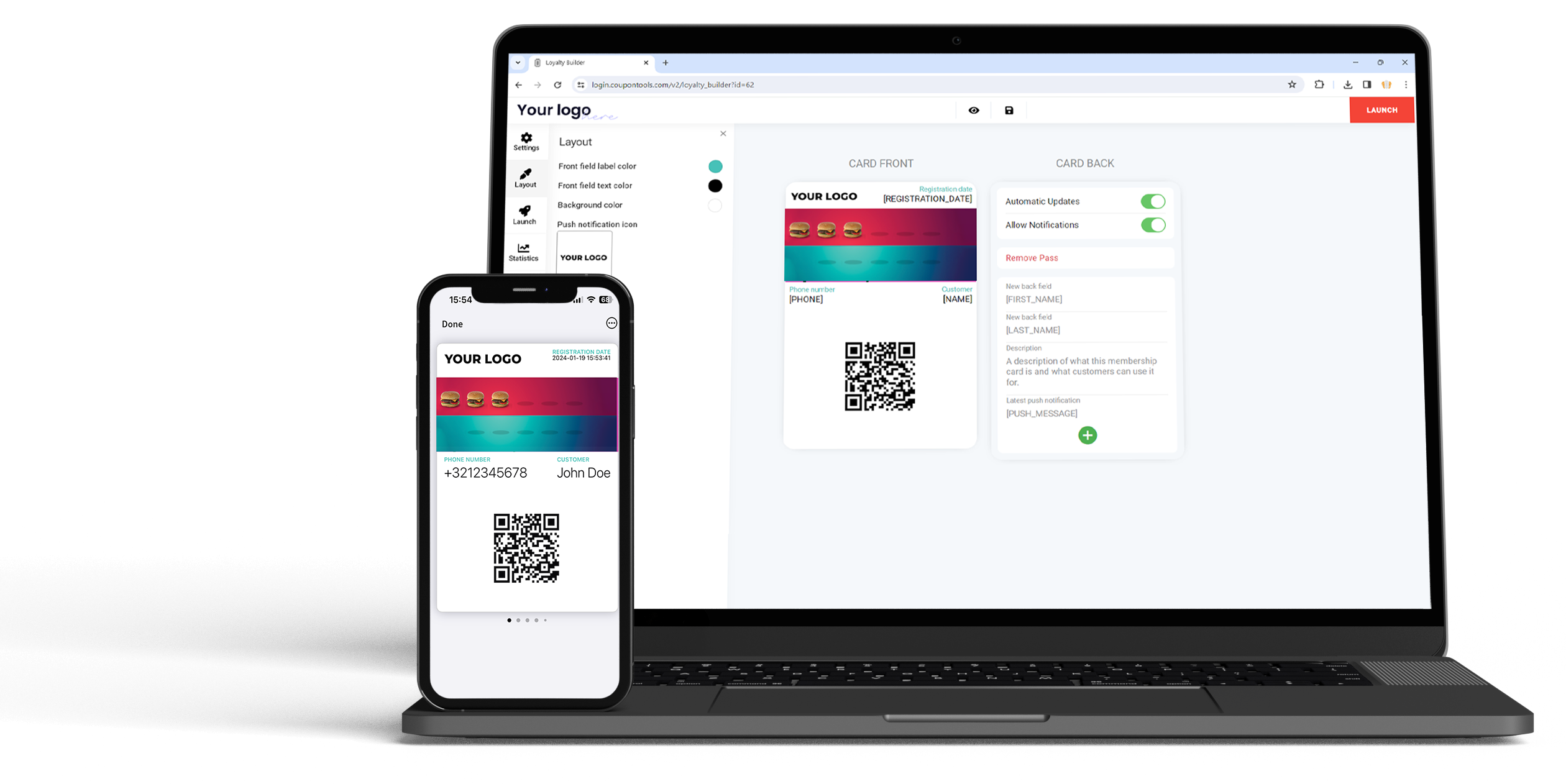The height and width of the screenshot is (784, 1566).
Task: Click the add new field plus button
Action: click(1086, 435)
